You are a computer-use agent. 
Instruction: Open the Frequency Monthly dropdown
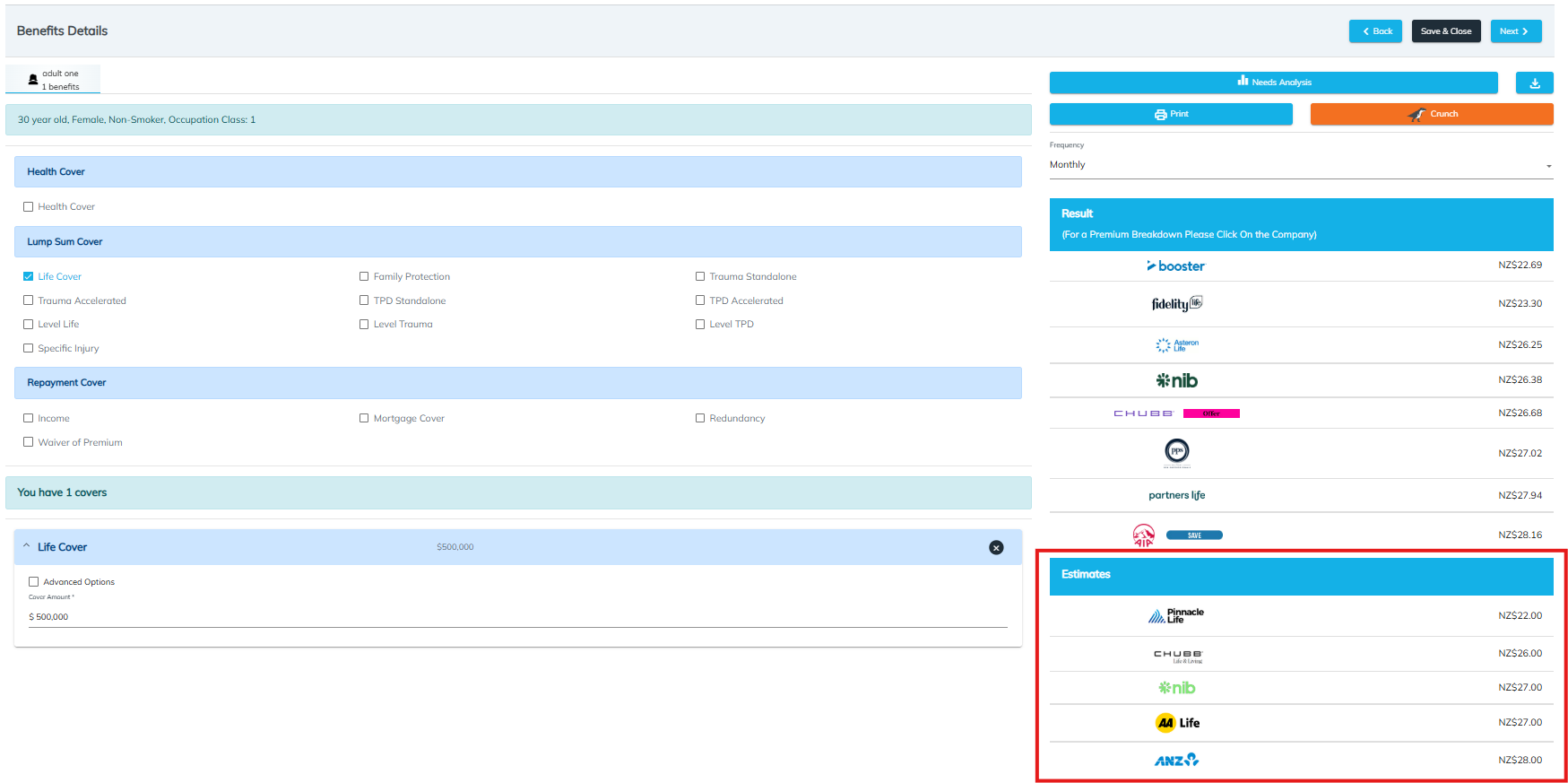[x=1301, y=165]
